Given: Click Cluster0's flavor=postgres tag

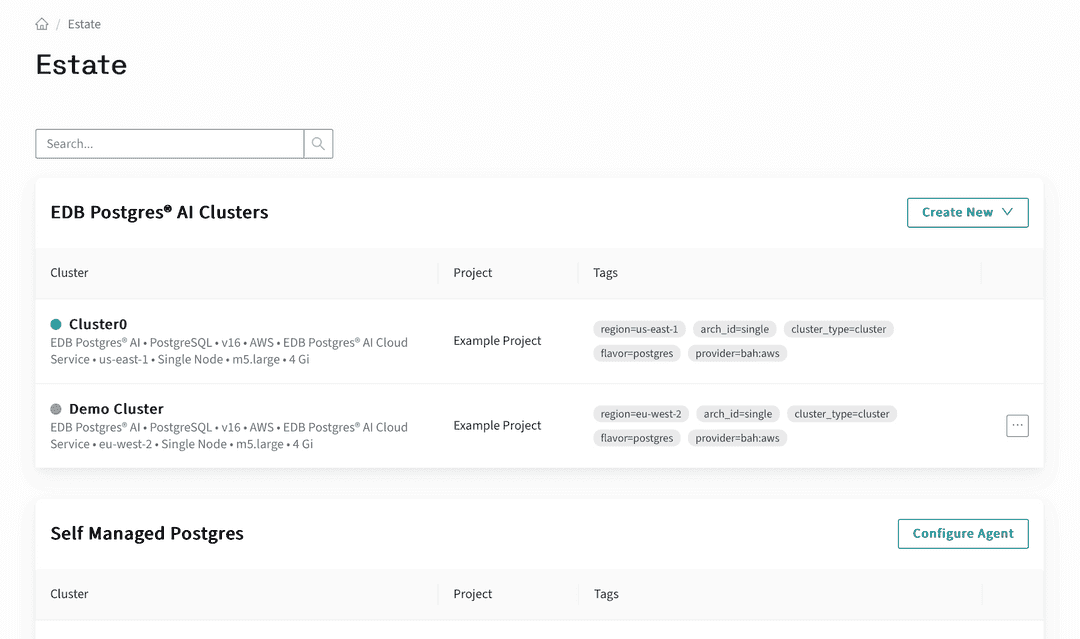Looking at the screenshot, I should click(x=637, y=353).
